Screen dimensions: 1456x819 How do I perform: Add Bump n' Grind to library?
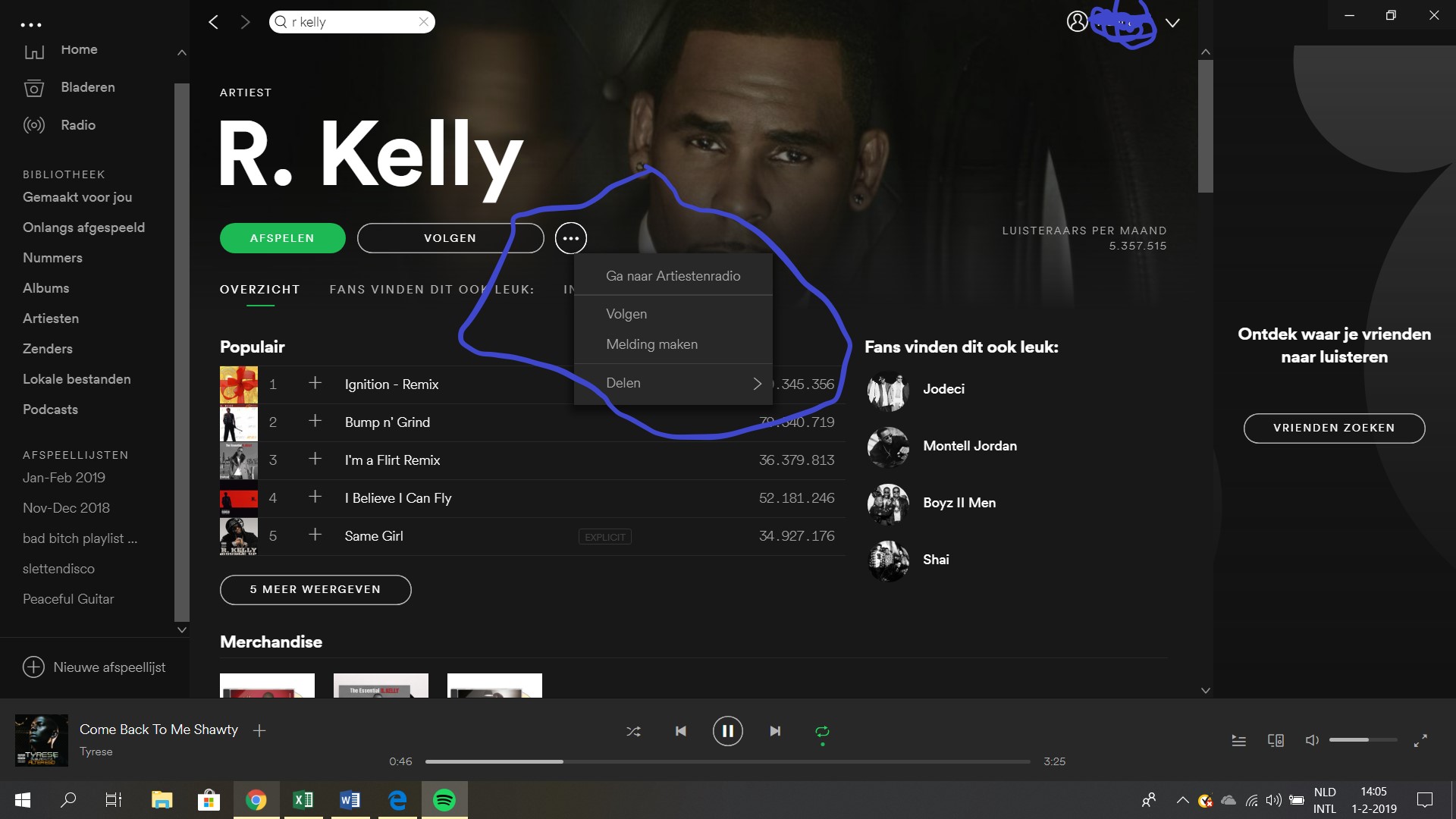(x=315, y=422)
